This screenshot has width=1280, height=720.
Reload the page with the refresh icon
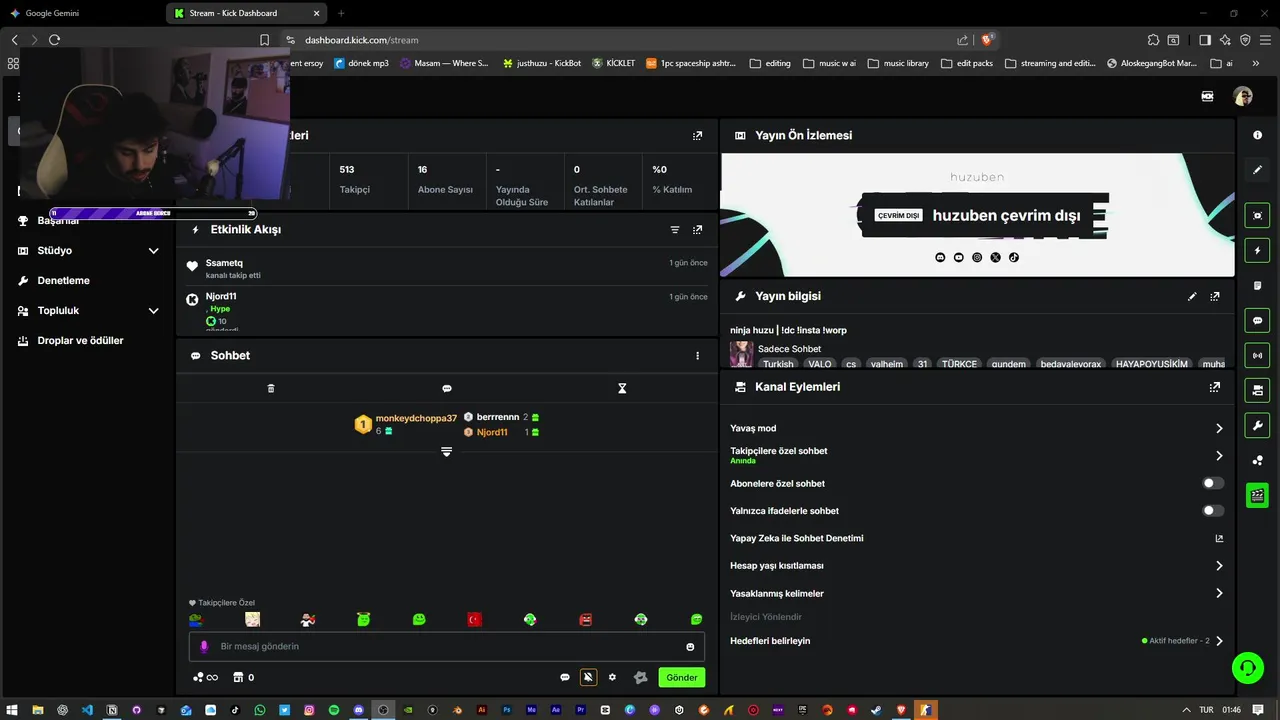pos(54,40)
